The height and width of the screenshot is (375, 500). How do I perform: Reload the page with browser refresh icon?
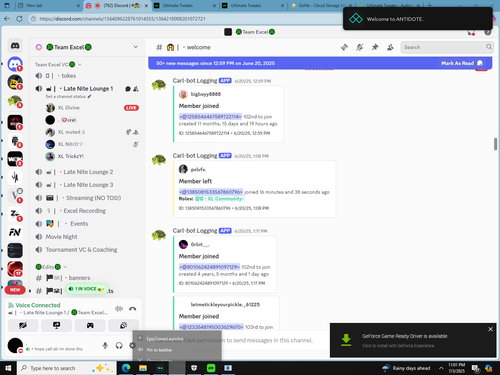pyautogui.click(x=19, y=19)
